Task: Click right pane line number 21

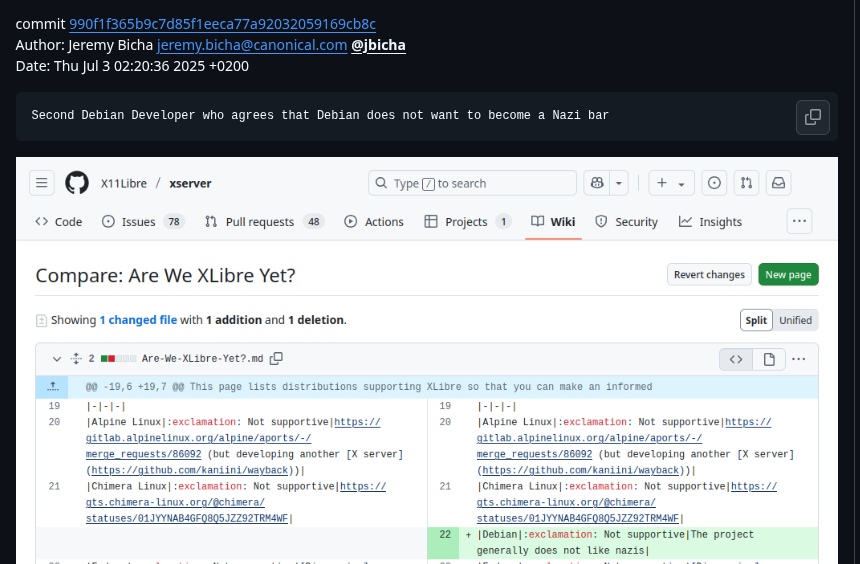Action: click(445, 486)
